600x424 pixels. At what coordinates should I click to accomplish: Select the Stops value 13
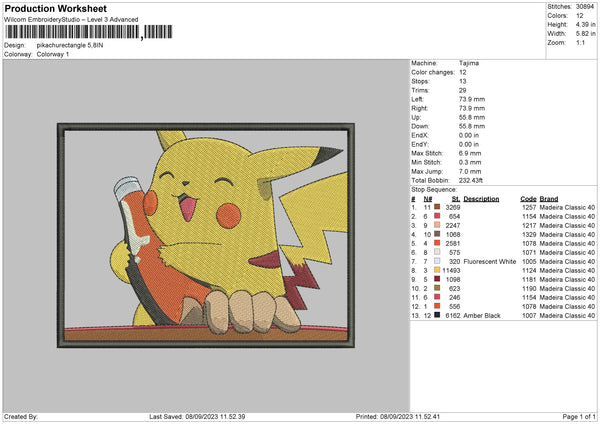point(463,81)
